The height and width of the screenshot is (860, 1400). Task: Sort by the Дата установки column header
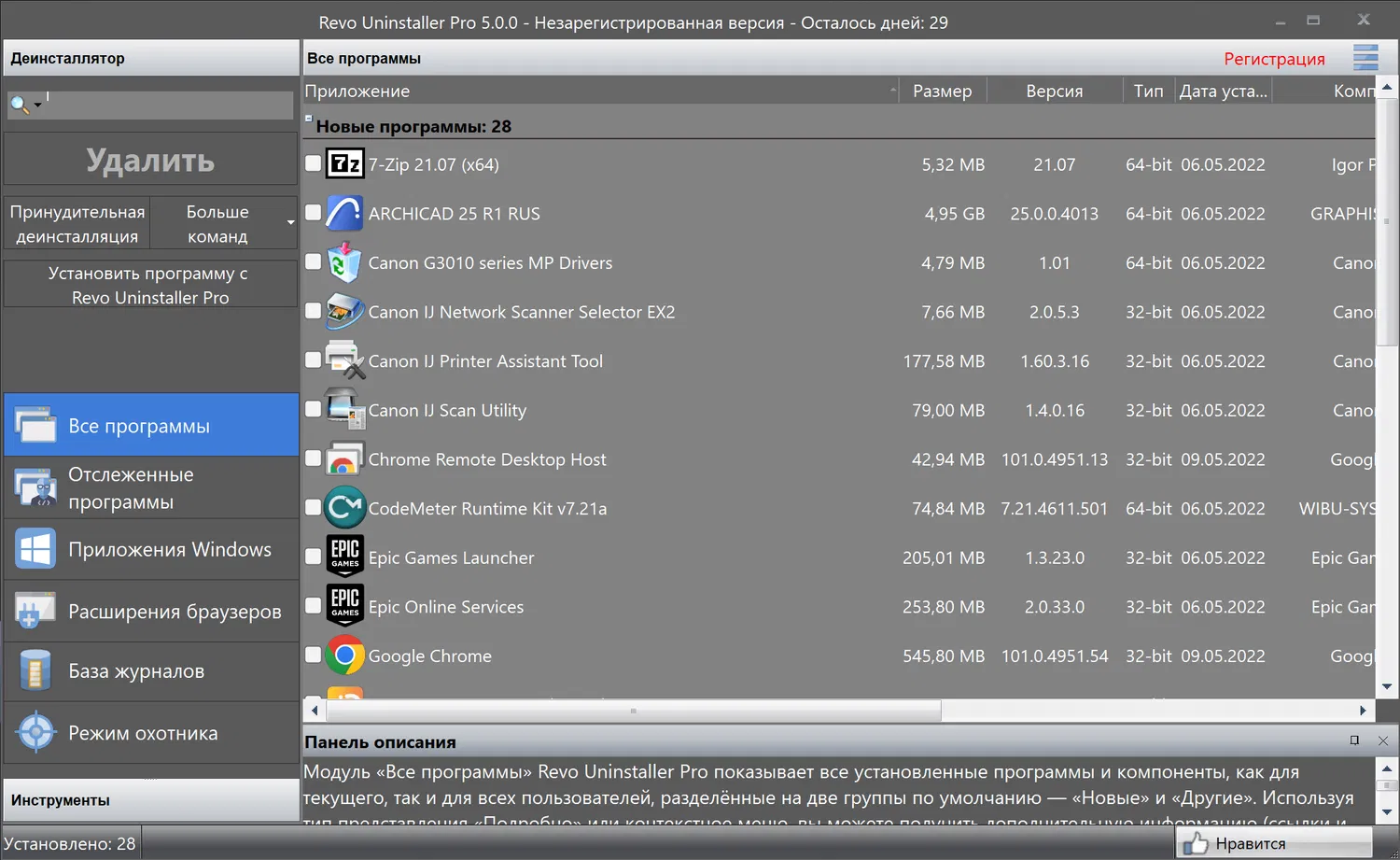coord(1224,92)
